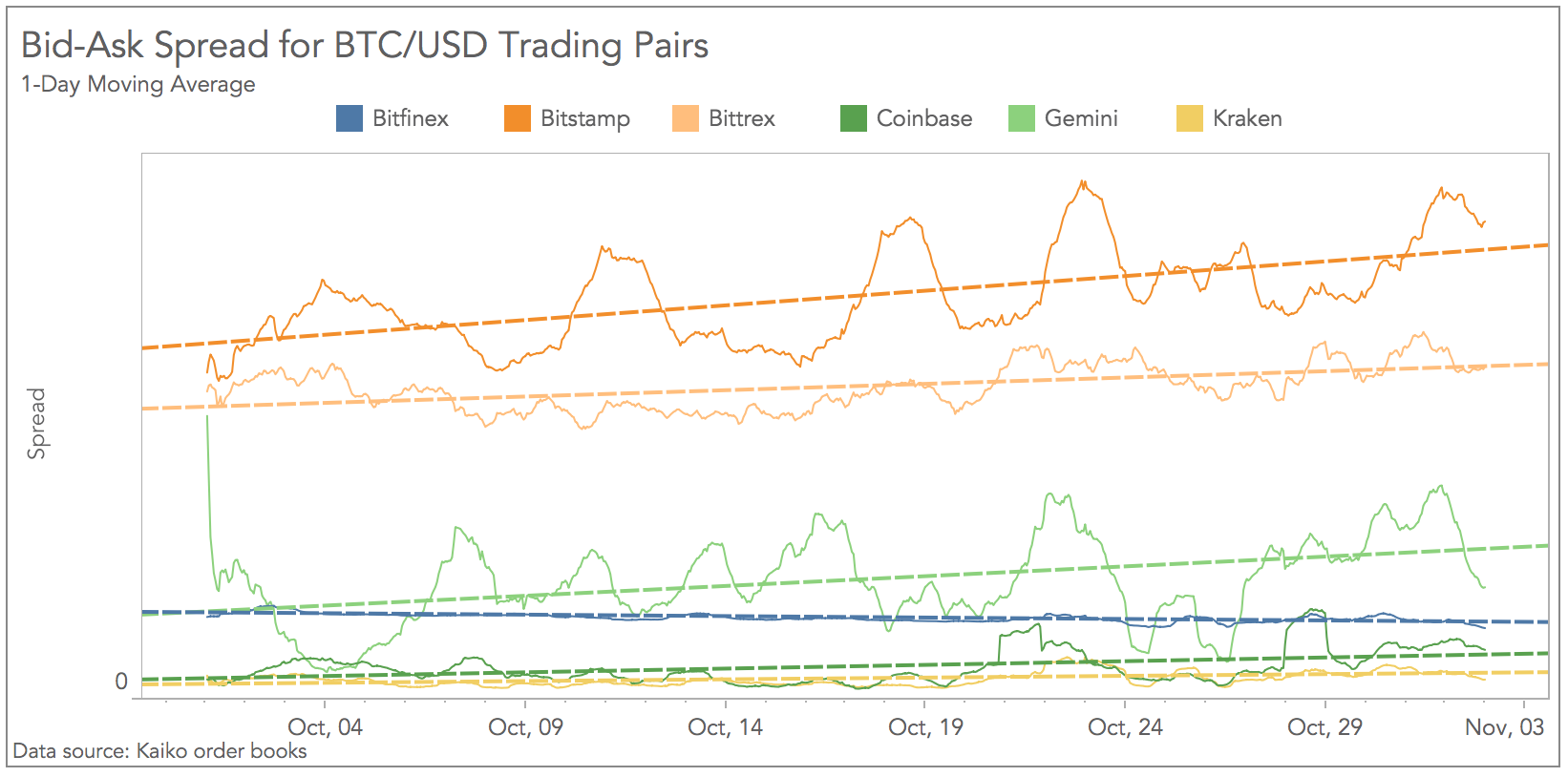Select the Bitstamp legend label
The height and width of the screenshot is (777, 1568).
[x=585, y=118]
